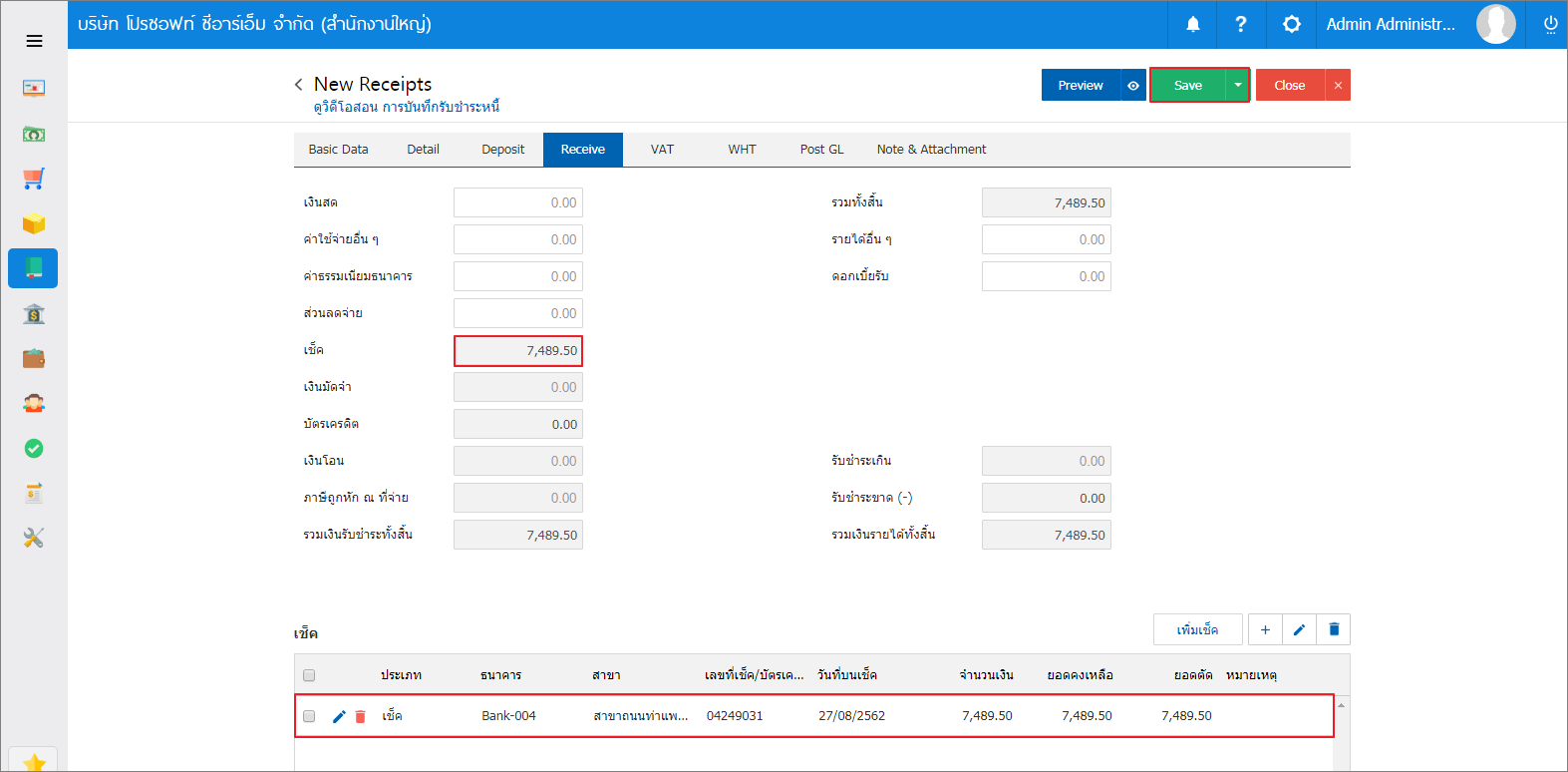
Task: Open notifications bell
Action: click(1193, 24)
